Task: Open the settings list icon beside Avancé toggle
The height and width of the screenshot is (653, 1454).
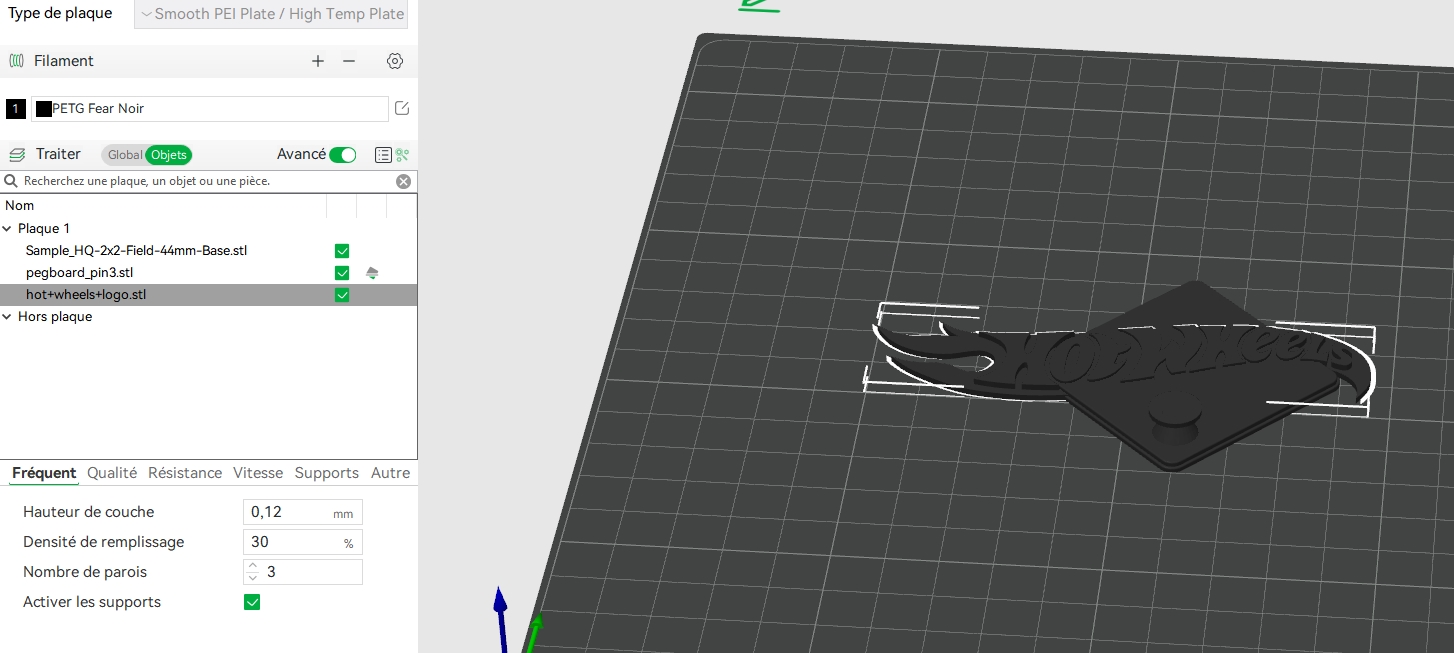Action: [x=383, y=155]
